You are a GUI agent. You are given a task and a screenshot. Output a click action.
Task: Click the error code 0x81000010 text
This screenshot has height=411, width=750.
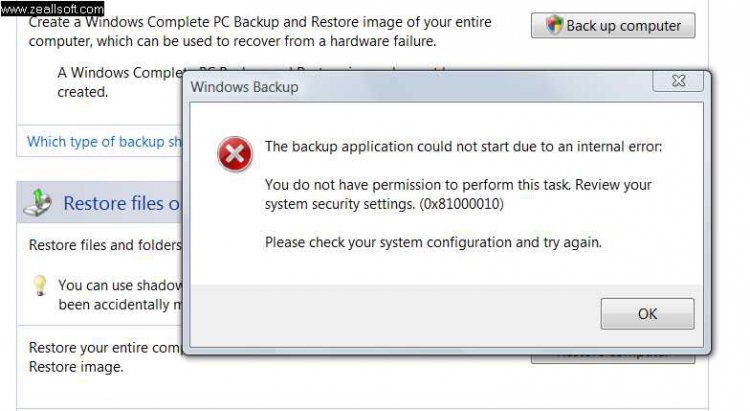(x=462, y=204)
